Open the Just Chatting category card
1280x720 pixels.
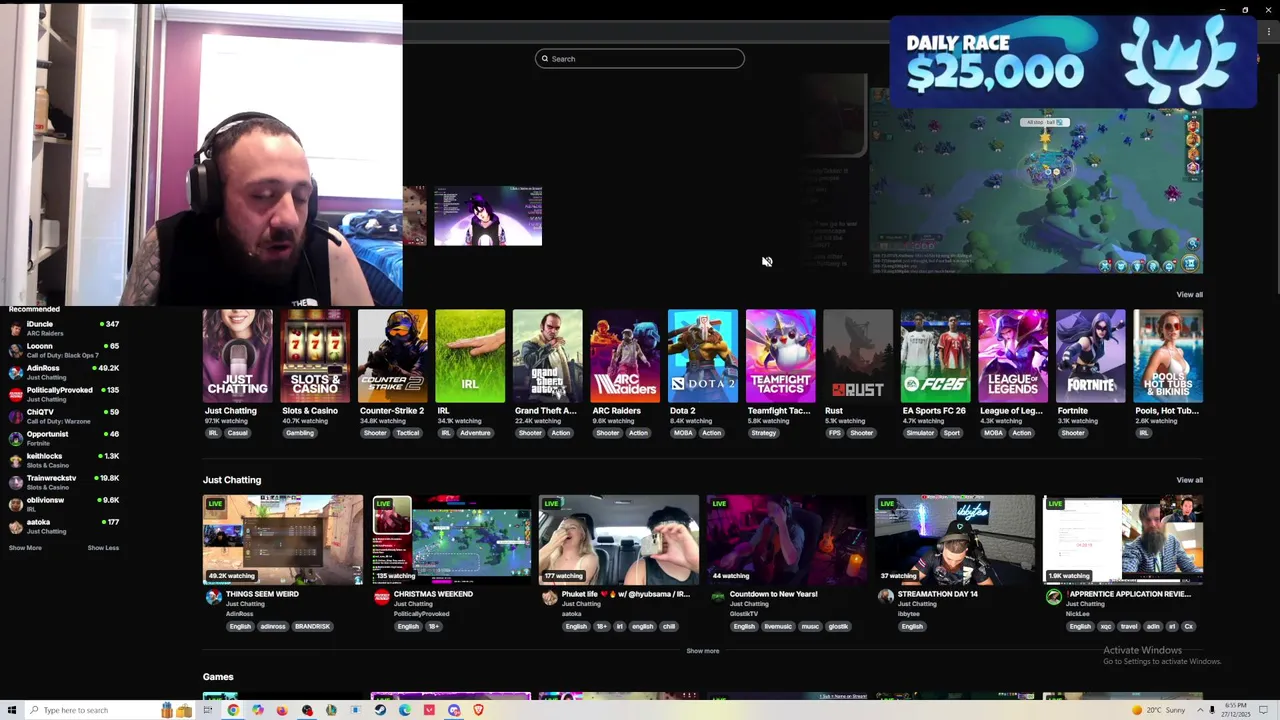tap(237, 356)
